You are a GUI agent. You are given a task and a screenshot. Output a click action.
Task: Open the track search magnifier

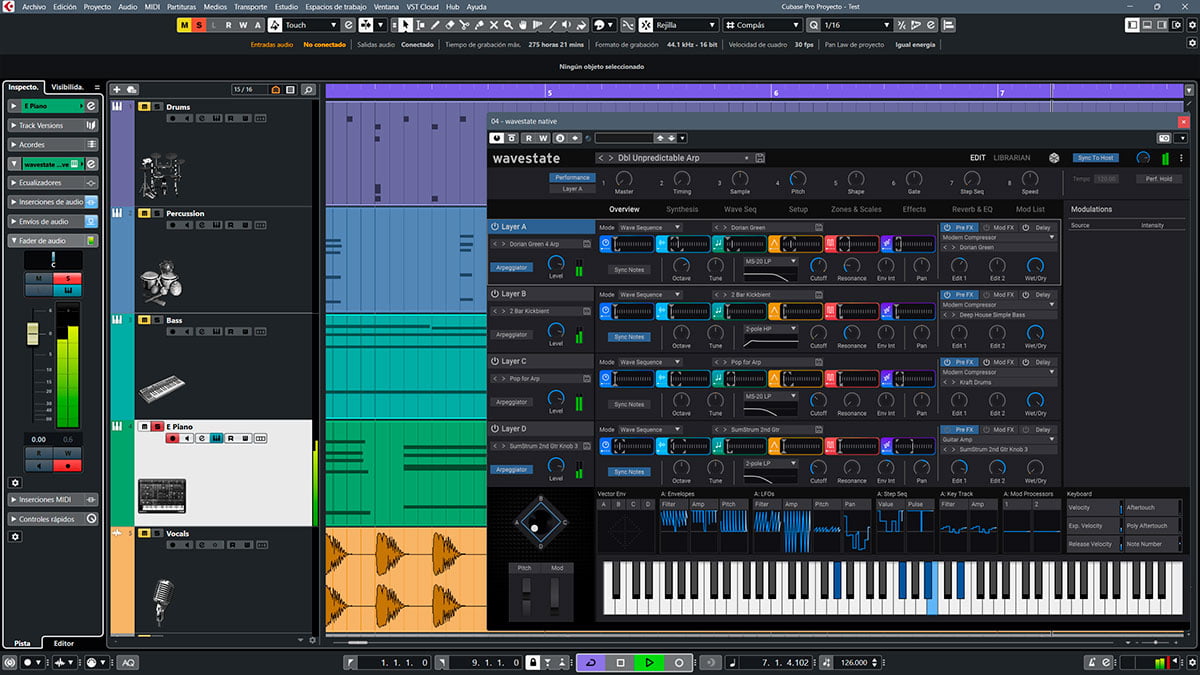(308, 90)
